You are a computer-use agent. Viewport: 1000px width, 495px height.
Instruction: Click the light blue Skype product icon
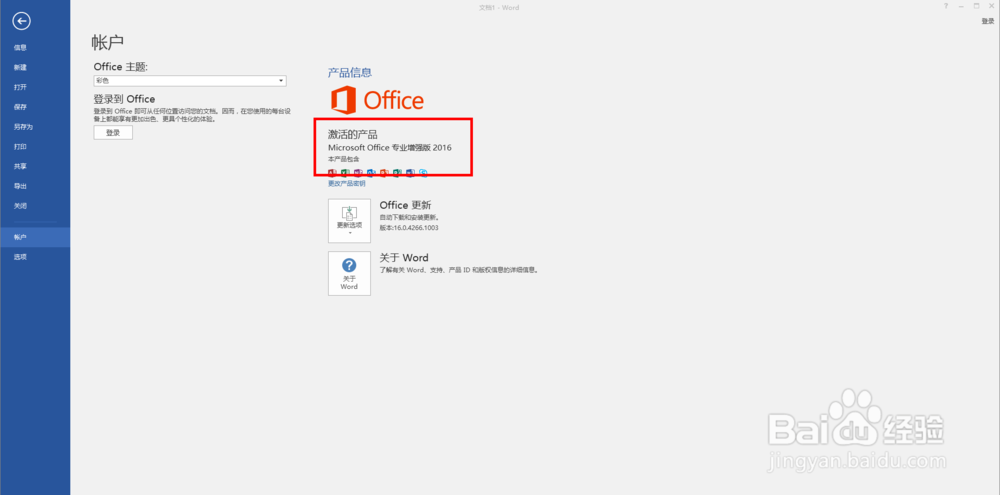(x=423, y=173)
